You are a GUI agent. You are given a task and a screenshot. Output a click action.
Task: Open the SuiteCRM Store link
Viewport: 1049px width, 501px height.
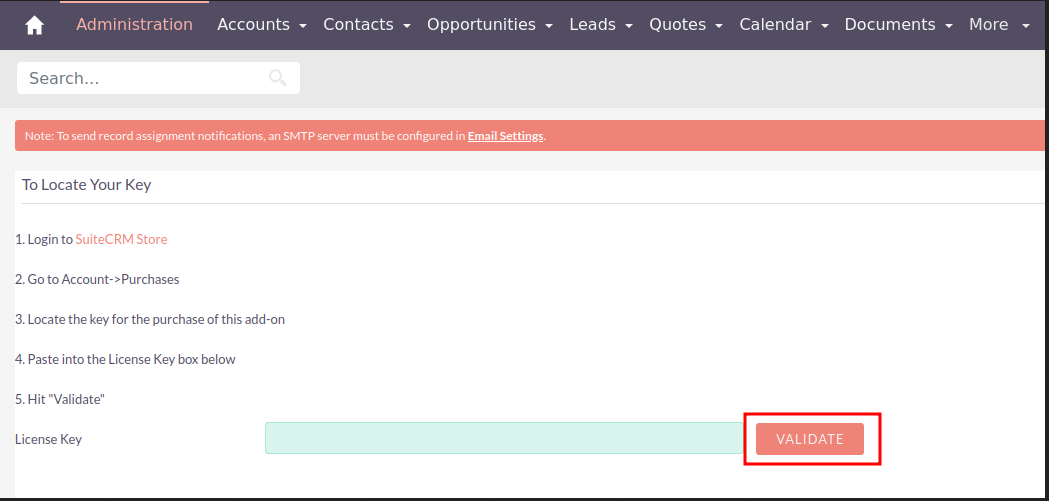pos(121,240)
